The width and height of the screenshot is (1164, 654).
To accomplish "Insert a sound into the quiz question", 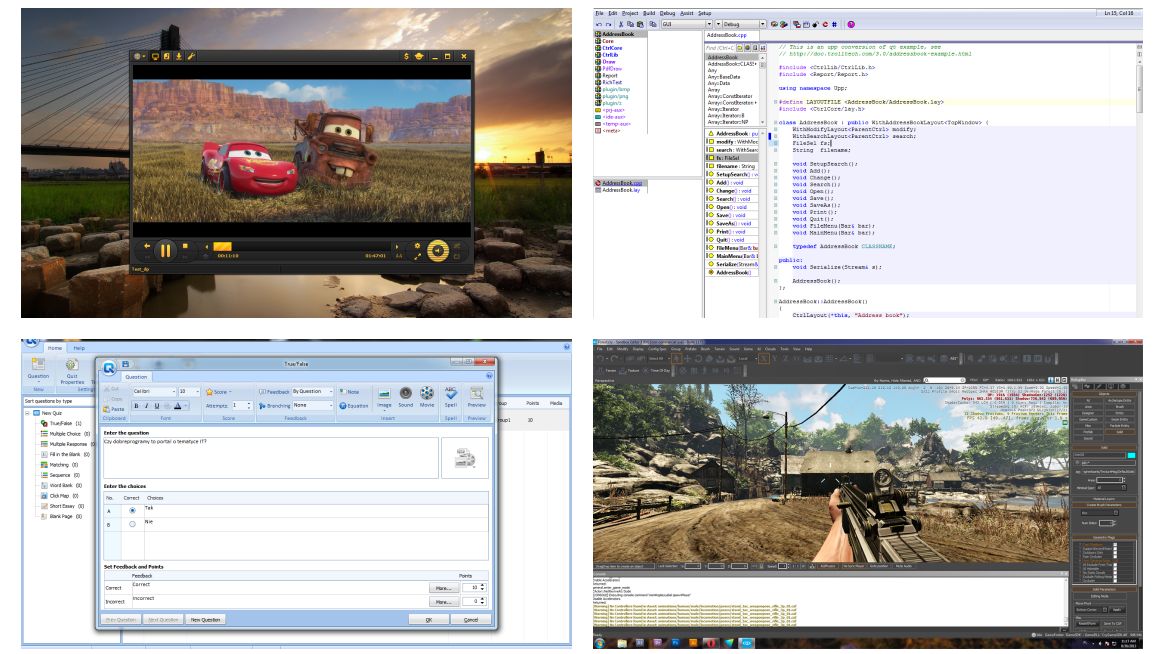I will tap(405, 397).
